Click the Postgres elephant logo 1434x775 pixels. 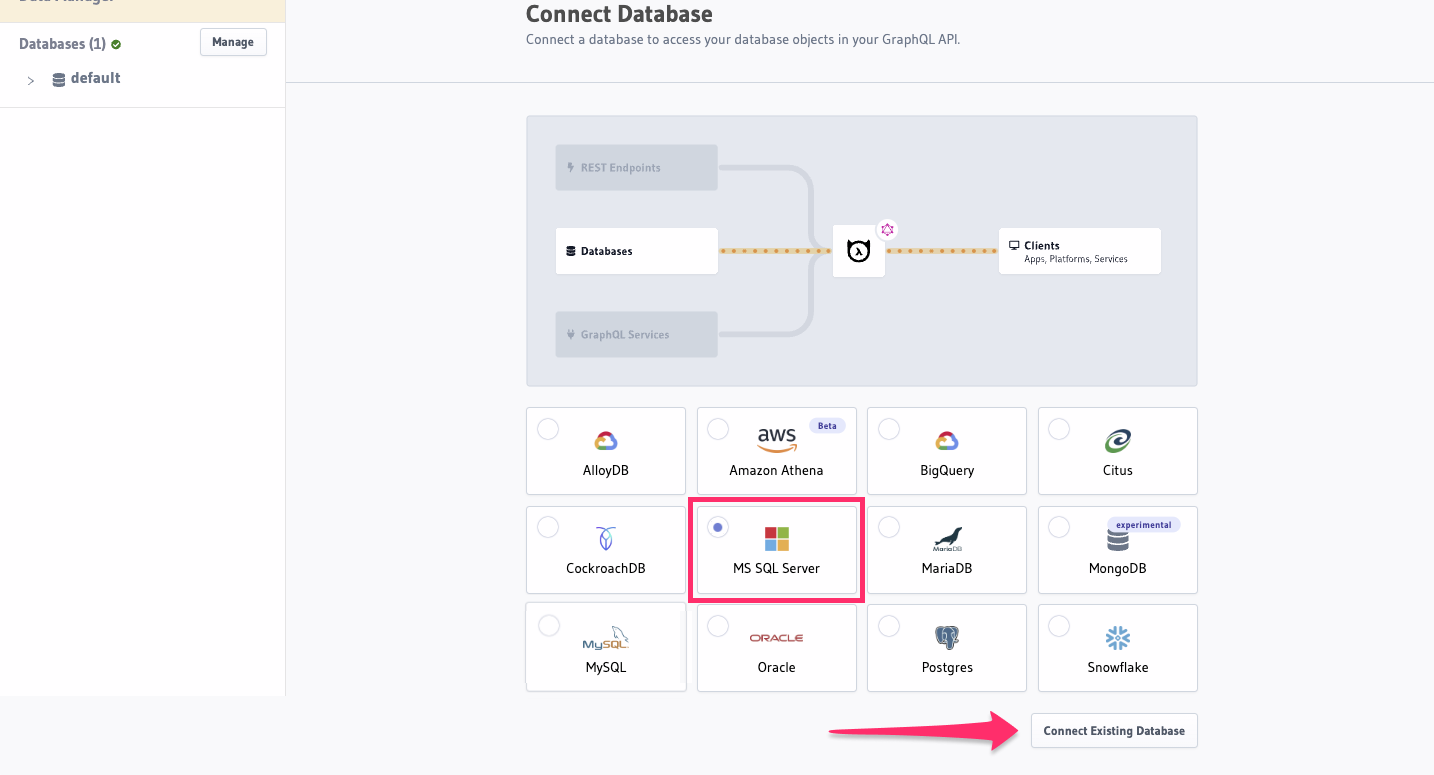(947, 638)
